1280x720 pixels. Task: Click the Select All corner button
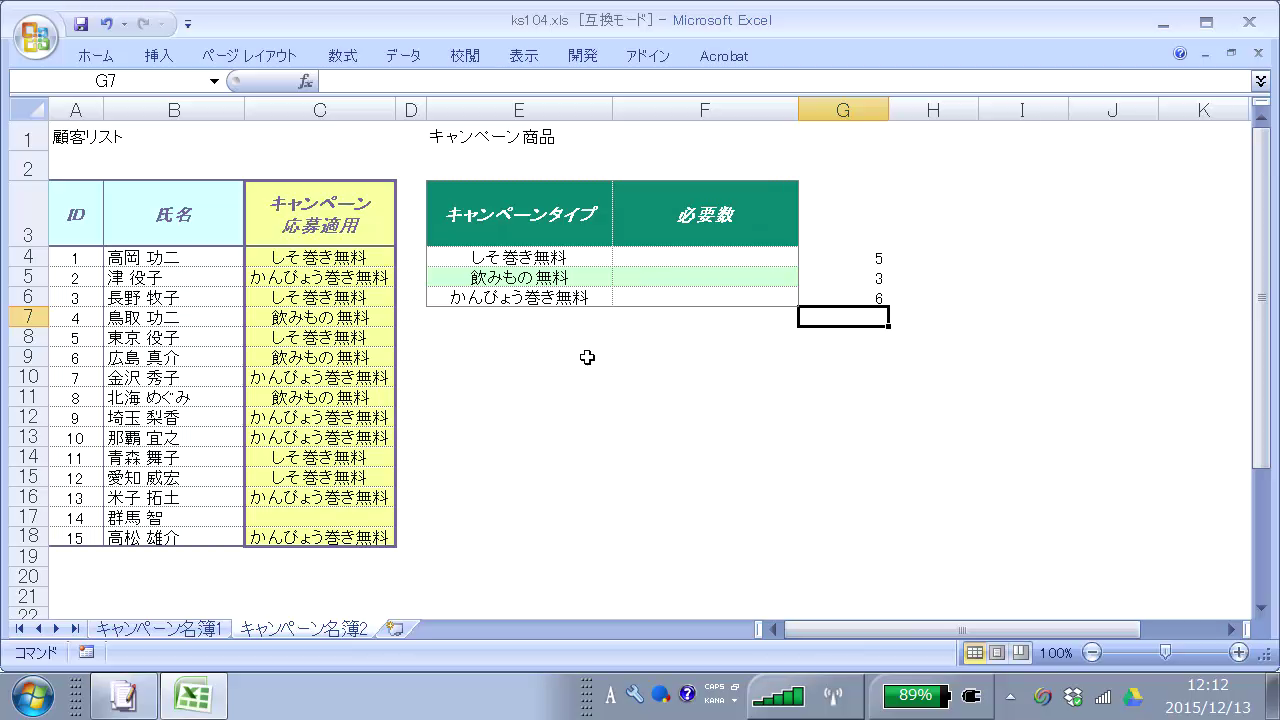click(x=29, y=110)
